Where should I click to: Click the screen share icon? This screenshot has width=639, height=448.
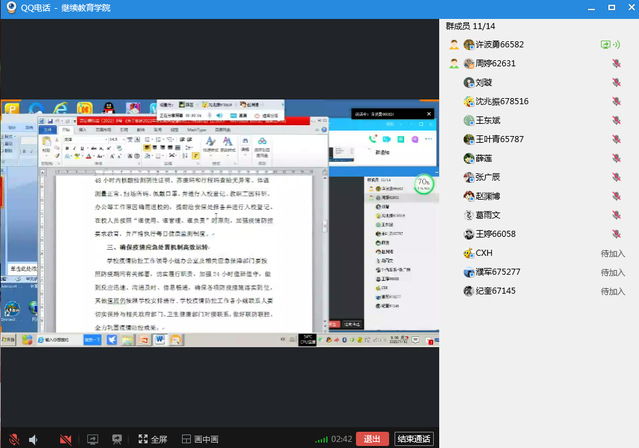[x=93, y=439]
